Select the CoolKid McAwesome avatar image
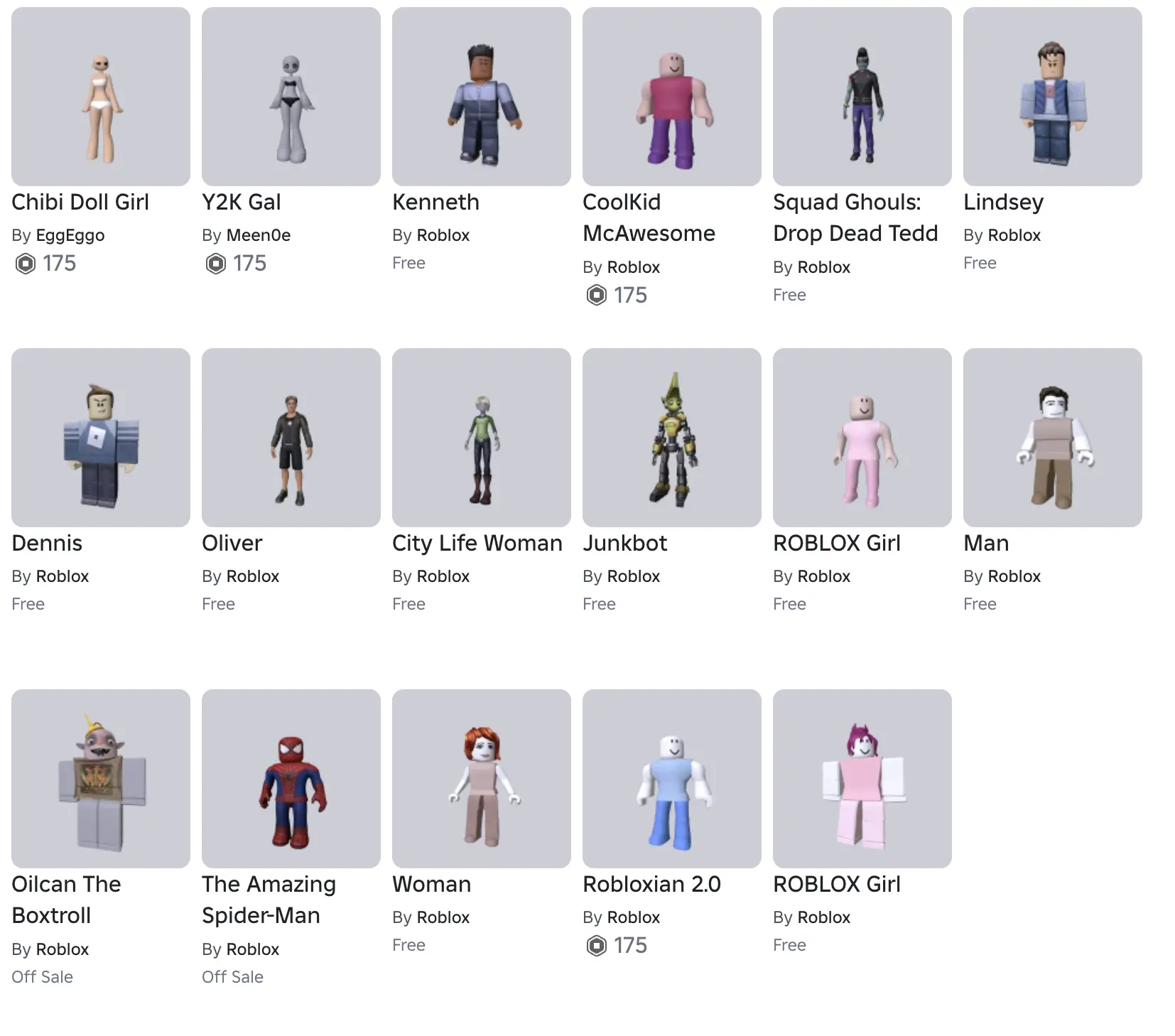Image resolution: width=1175 pixels, height=1036 pixels. click(672, 97)
